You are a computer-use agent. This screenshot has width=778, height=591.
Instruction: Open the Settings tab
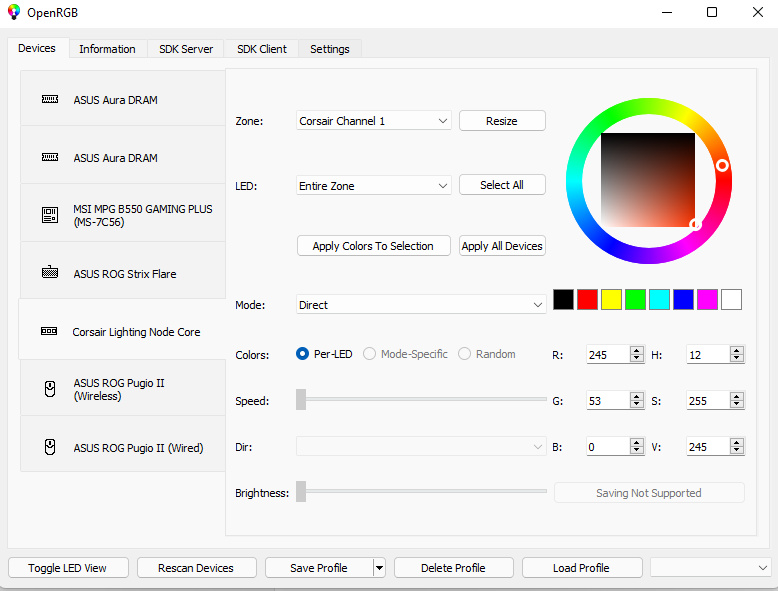coord(329,49)
